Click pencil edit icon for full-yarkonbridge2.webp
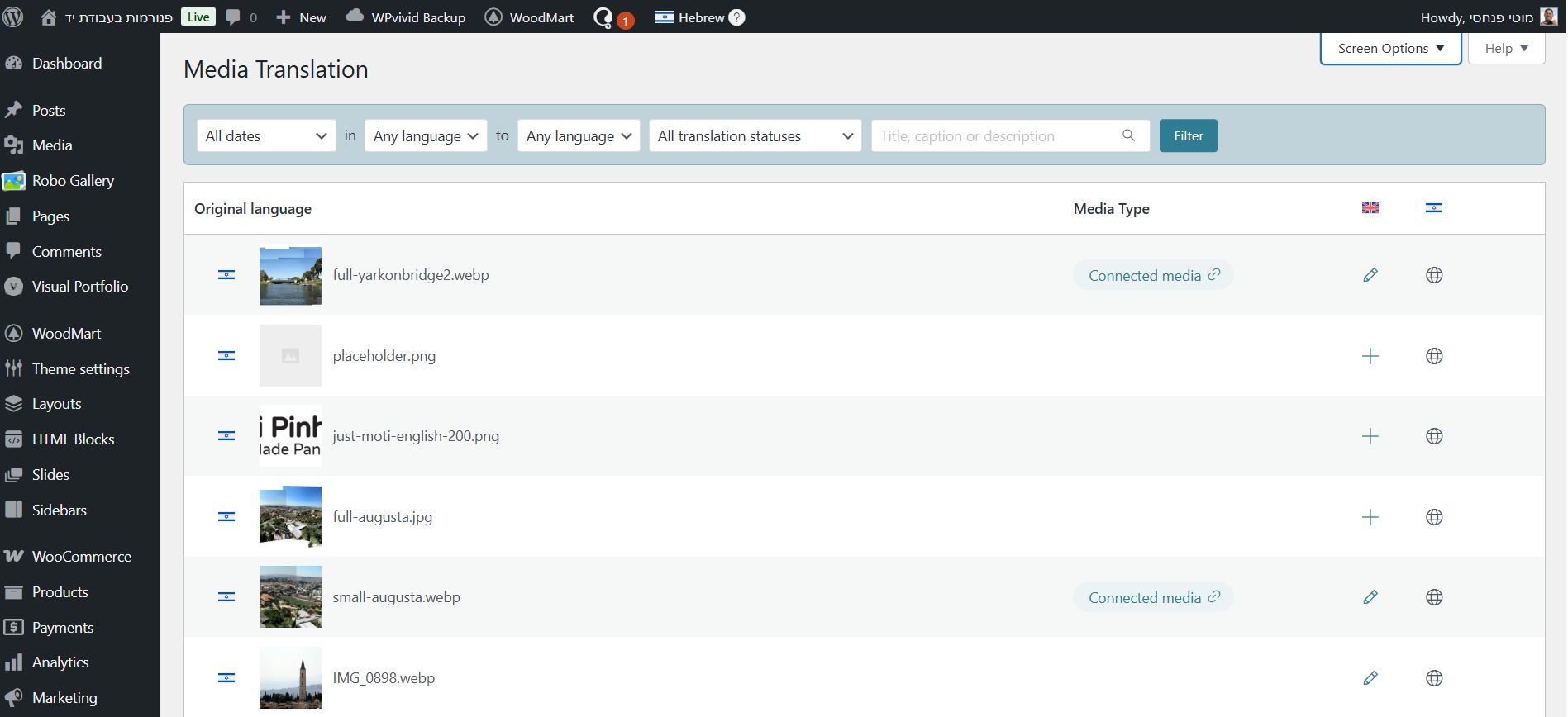Screen dimensions: 1568x717 click(x=1370, y=275)
